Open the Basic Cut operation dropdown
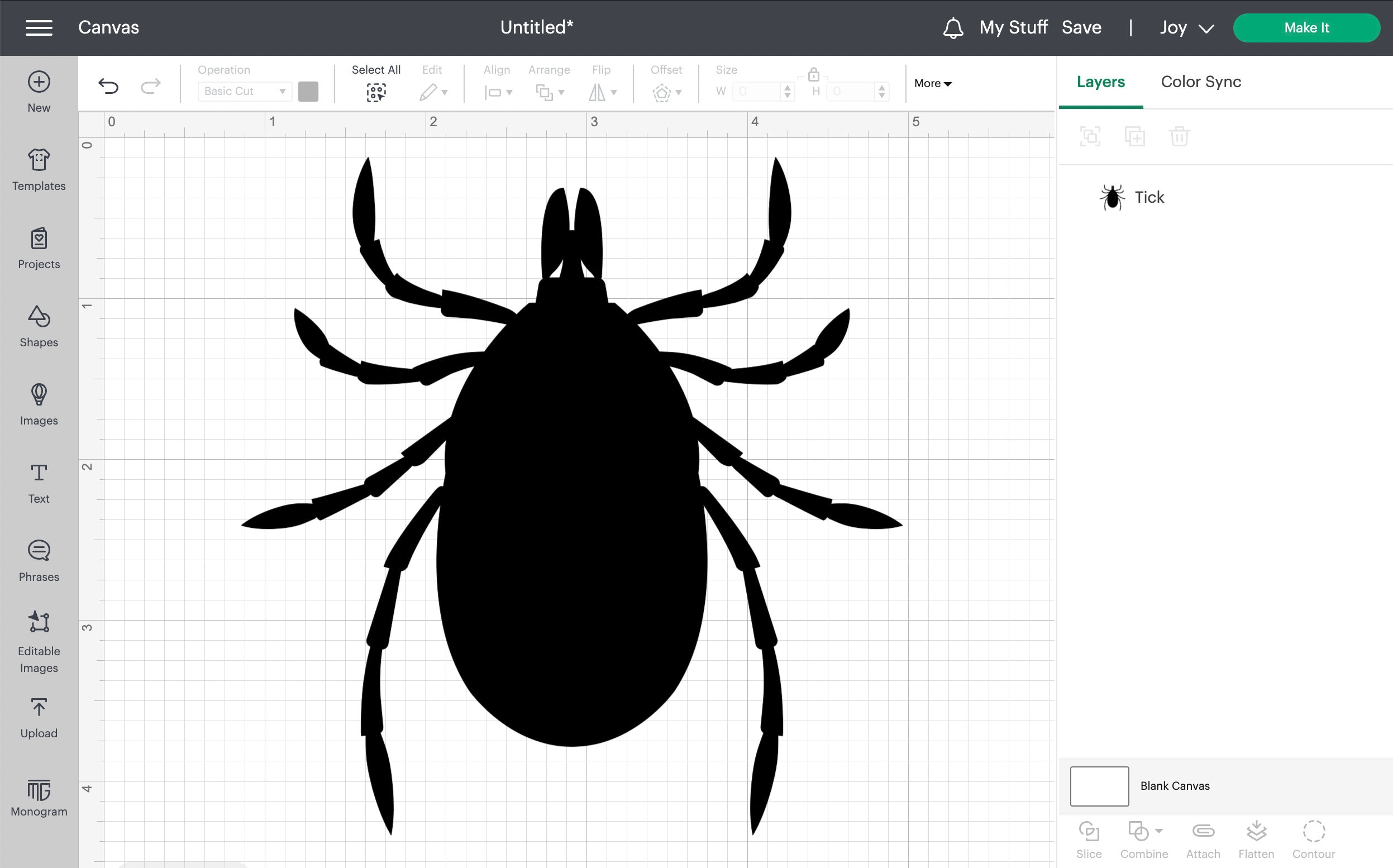This screenshot has height=868, width=1393. (x=244, y=90)
